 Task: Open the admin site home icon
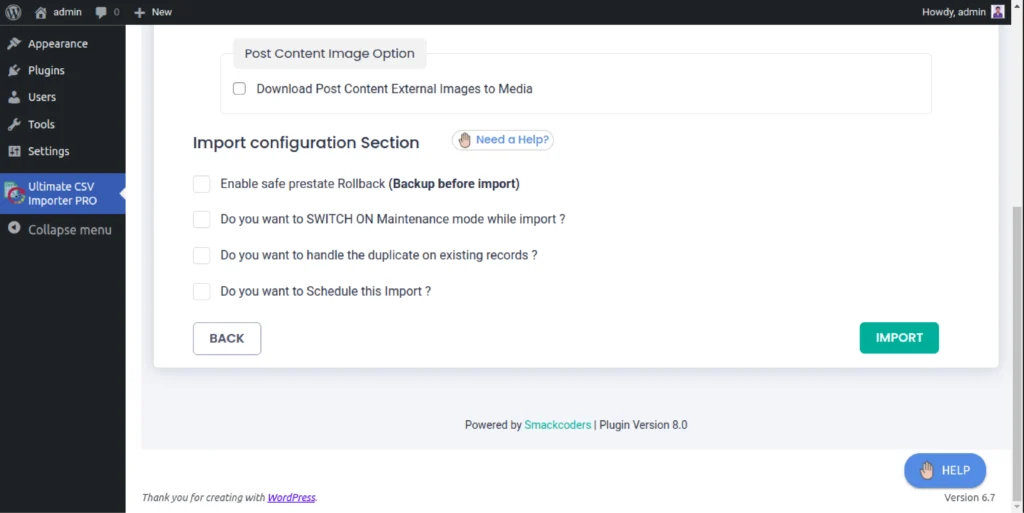(40, 12)
